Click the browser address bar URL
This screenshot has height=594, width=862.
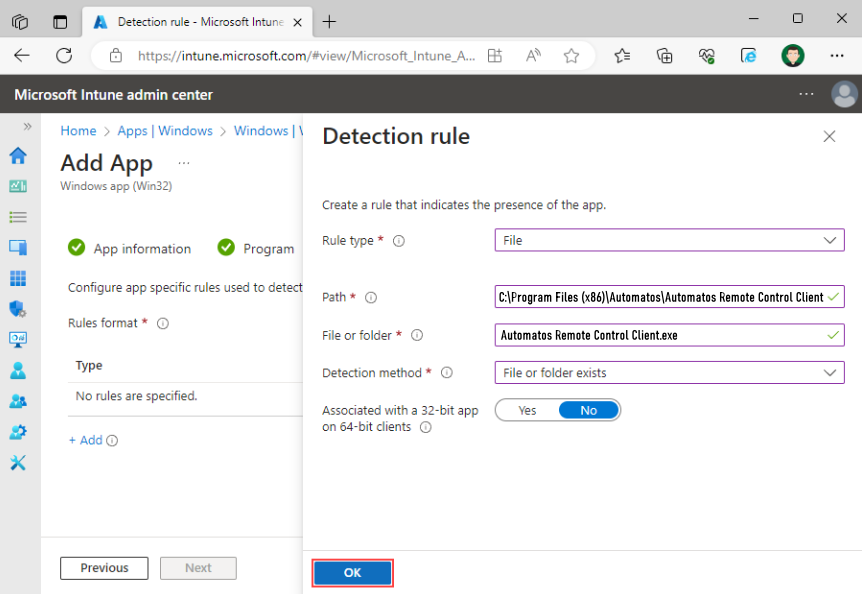(307, 55)
